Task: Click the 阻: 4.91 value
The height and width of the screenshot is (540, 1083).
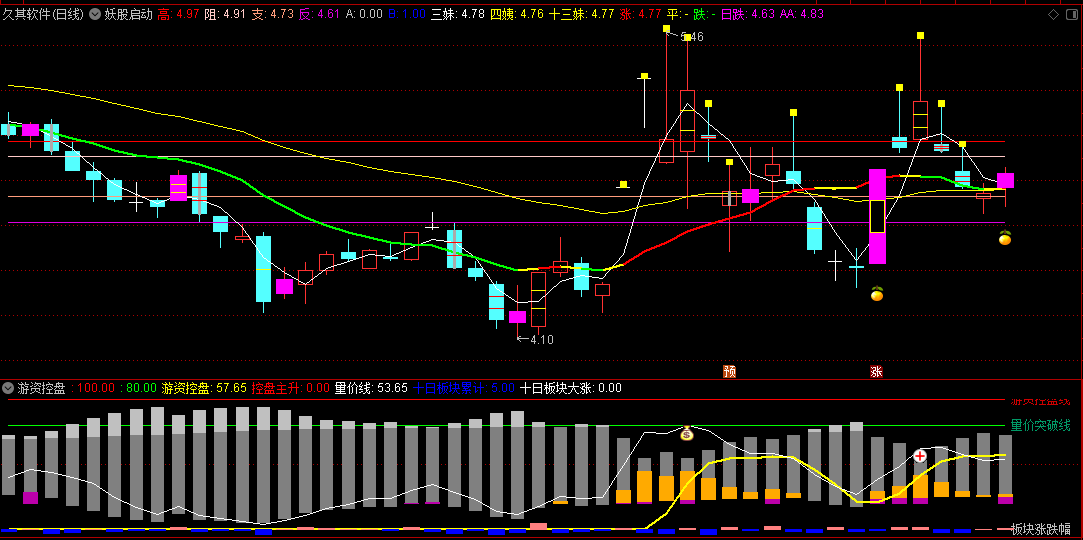Action: point(225,14)
